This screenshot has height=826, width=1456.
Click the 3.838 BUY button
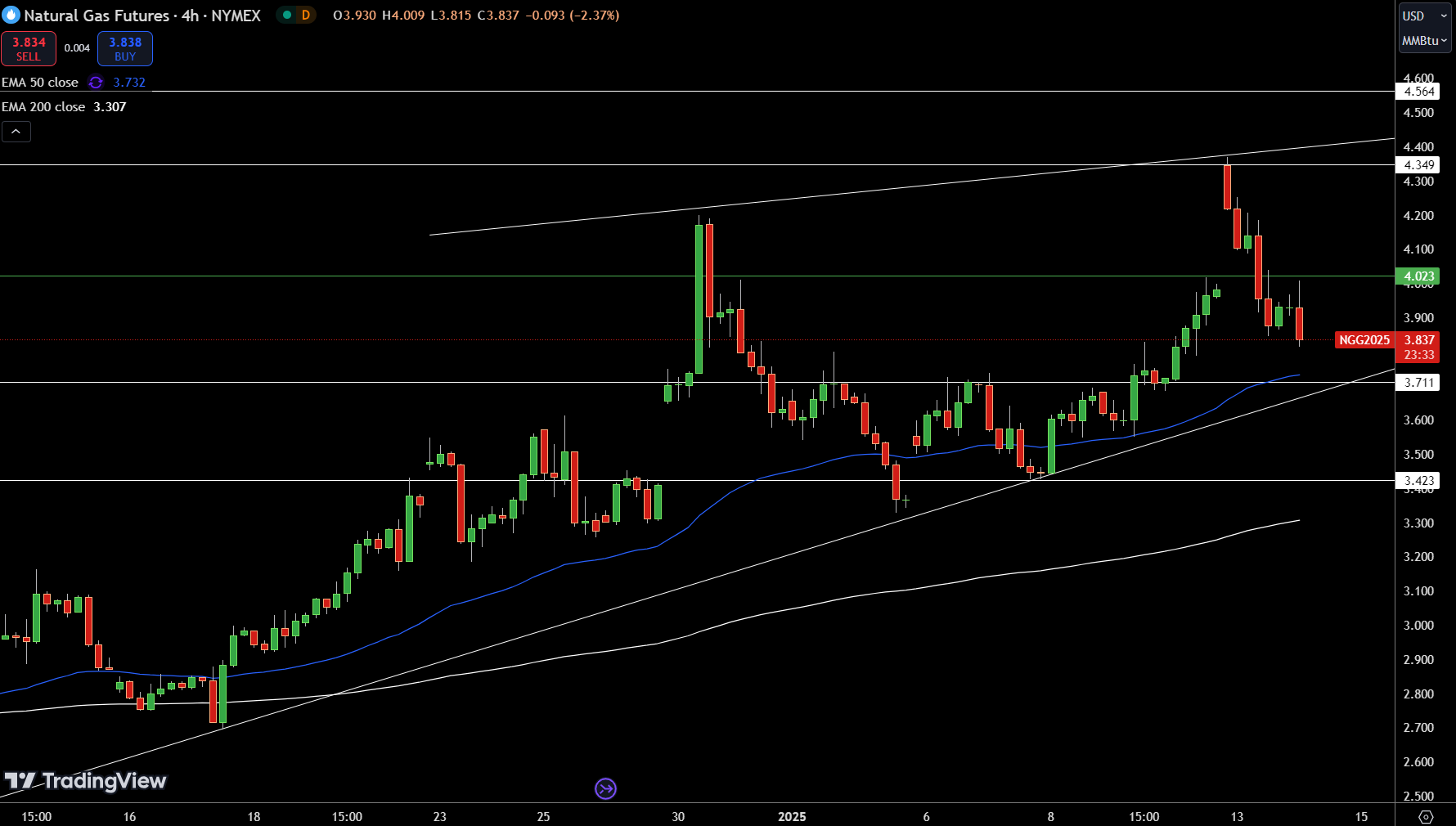pyautogui.click(x=125, y=48)
